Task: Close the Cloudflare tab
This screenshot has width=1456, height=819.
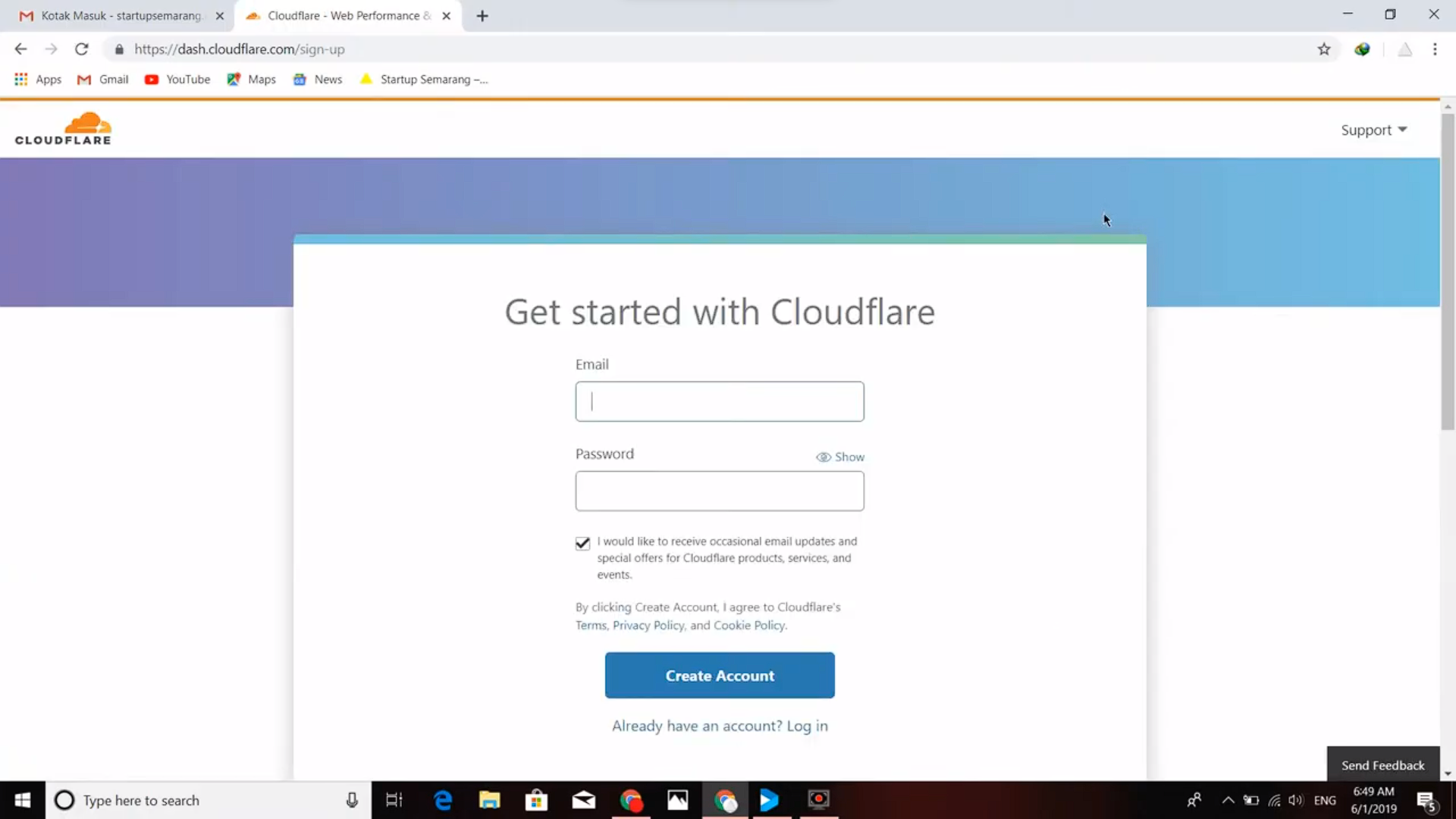Action: (447, 16)
